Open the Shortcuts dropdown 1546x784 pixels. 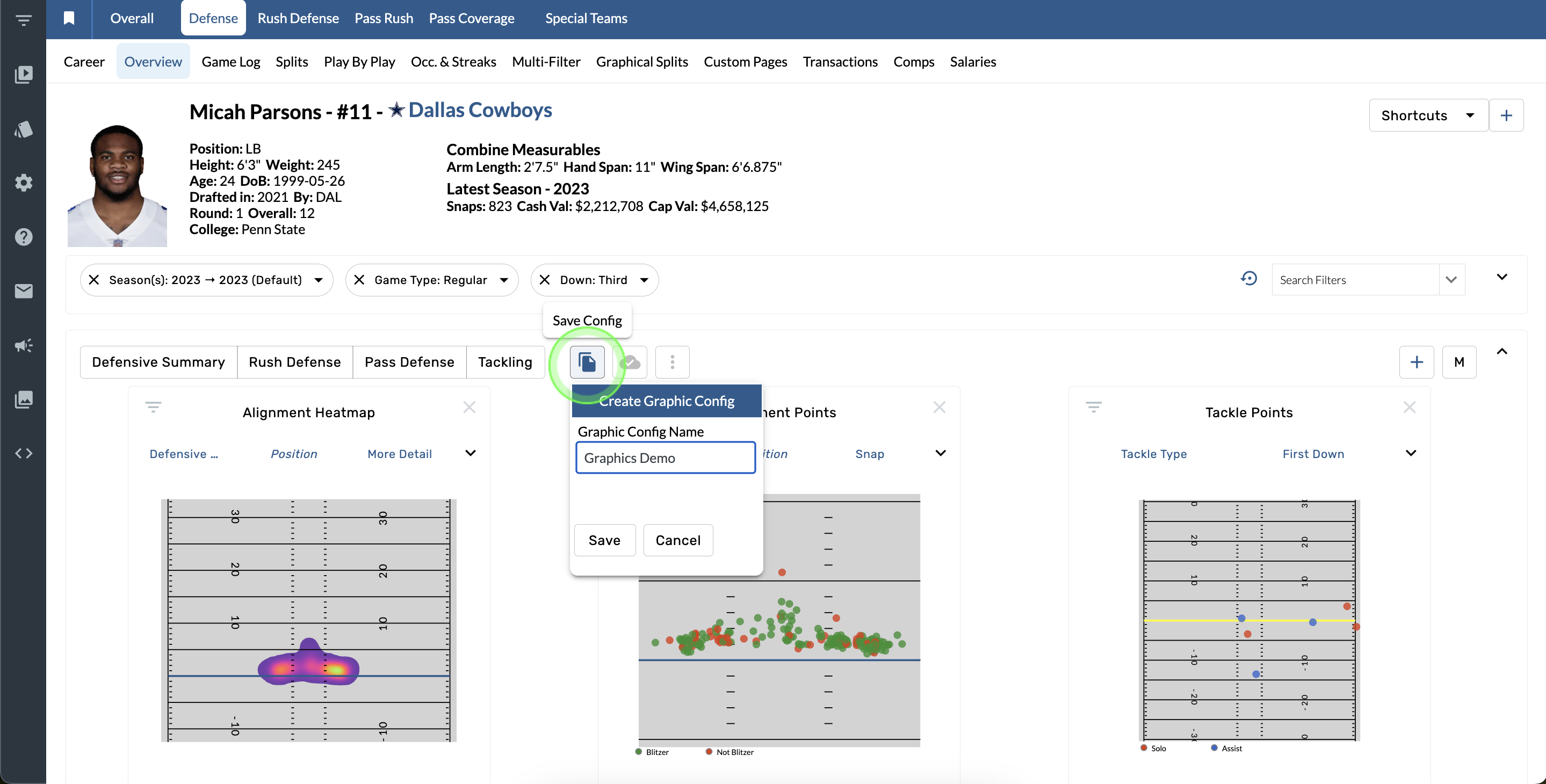(x=1428, y=115)
